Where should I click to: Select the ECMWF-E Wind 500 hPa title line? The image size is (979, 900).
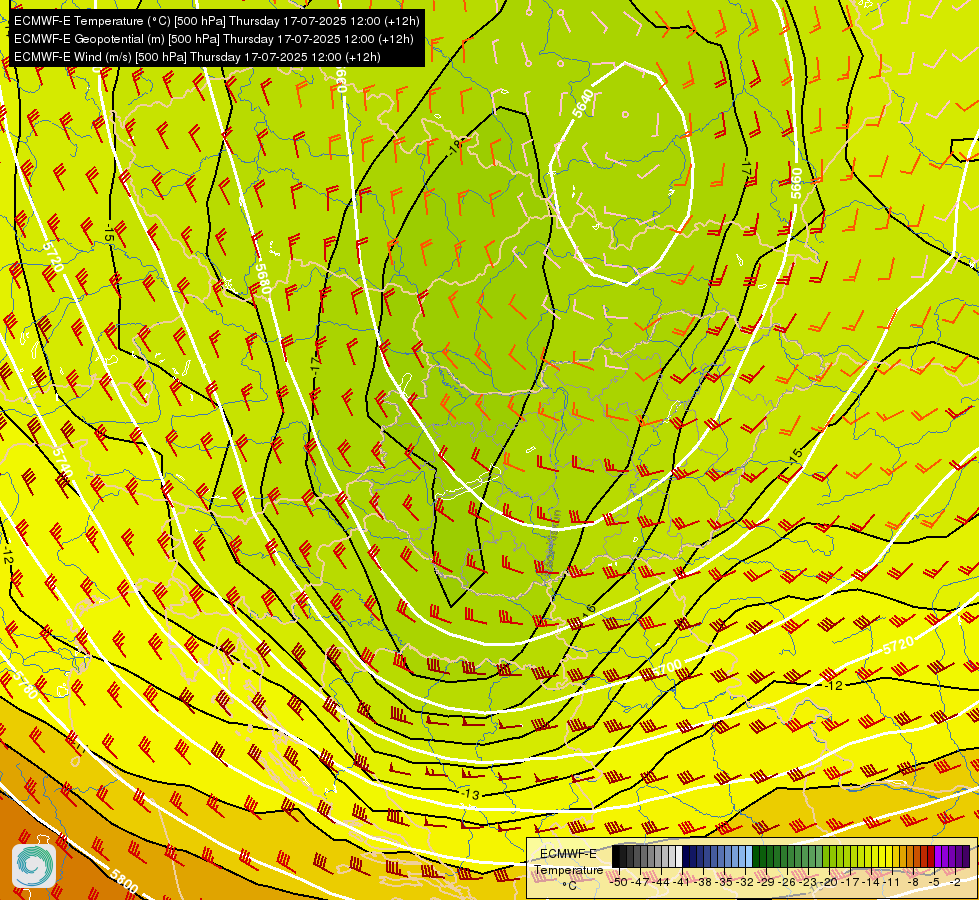[x=197, y=57]
